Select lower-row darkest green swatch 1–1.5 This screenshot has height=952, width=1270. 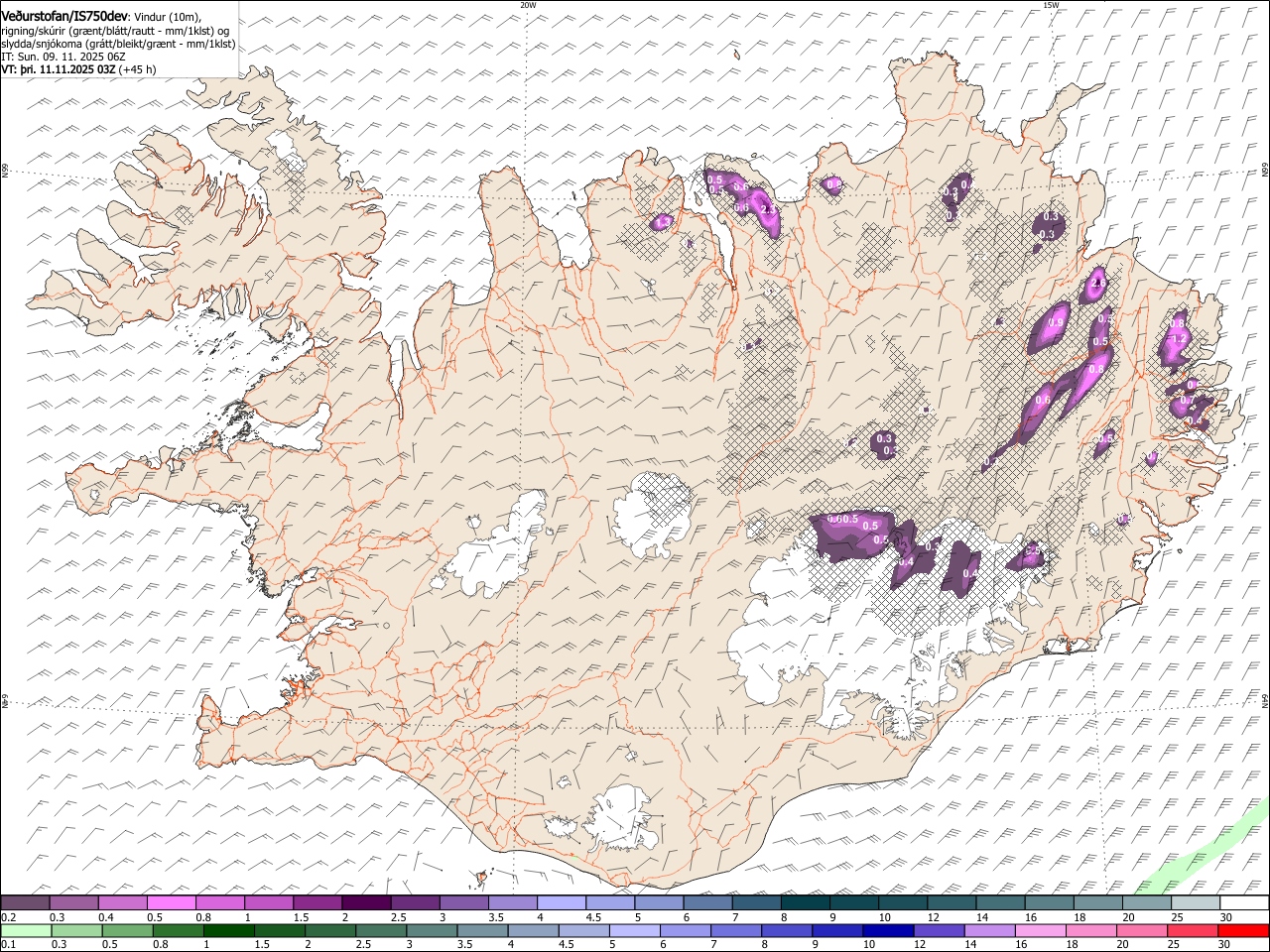pos(229,931)
